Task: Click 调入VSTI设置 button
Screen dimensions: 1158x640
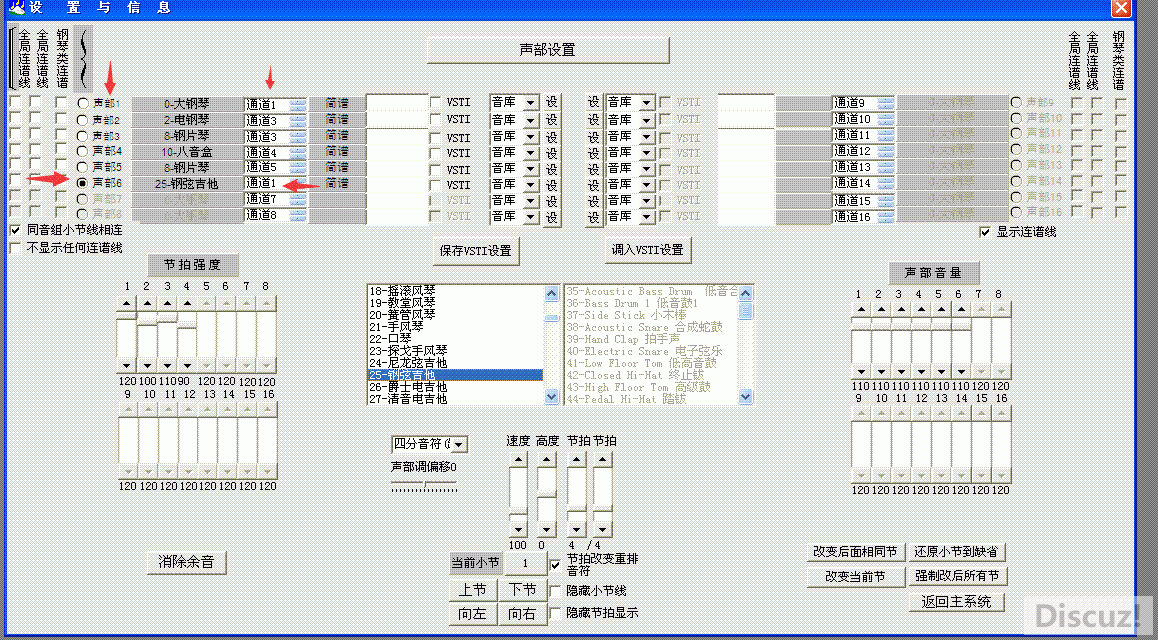Action: coord(648,250)
